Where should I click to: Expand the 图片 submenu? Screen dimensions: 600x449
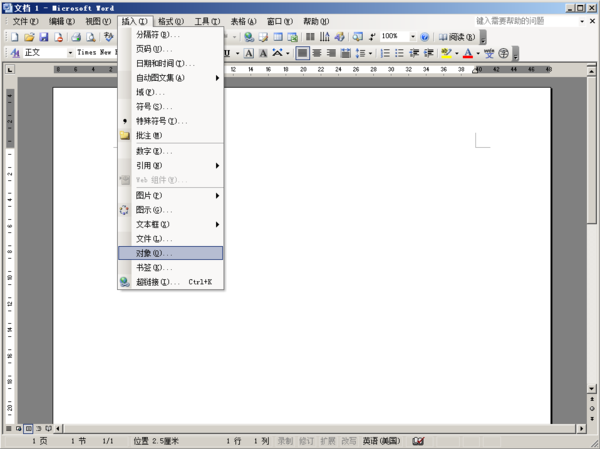pyautogui.click(x=171, y=196)
